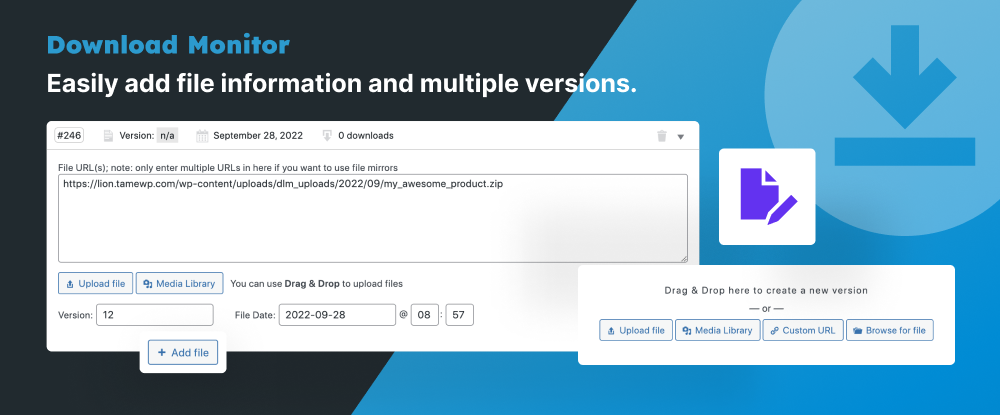The height and width of the screenshot is (416, 1000).
Task: Collapse the version panel with arrow
Action: point(681,136)
